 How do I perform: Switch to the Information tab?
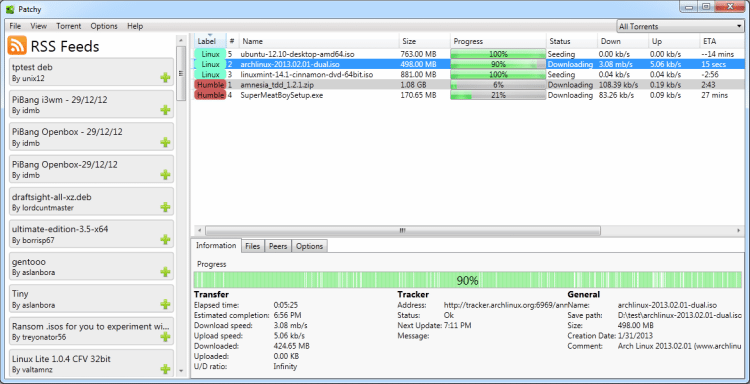tap(216, 245)
